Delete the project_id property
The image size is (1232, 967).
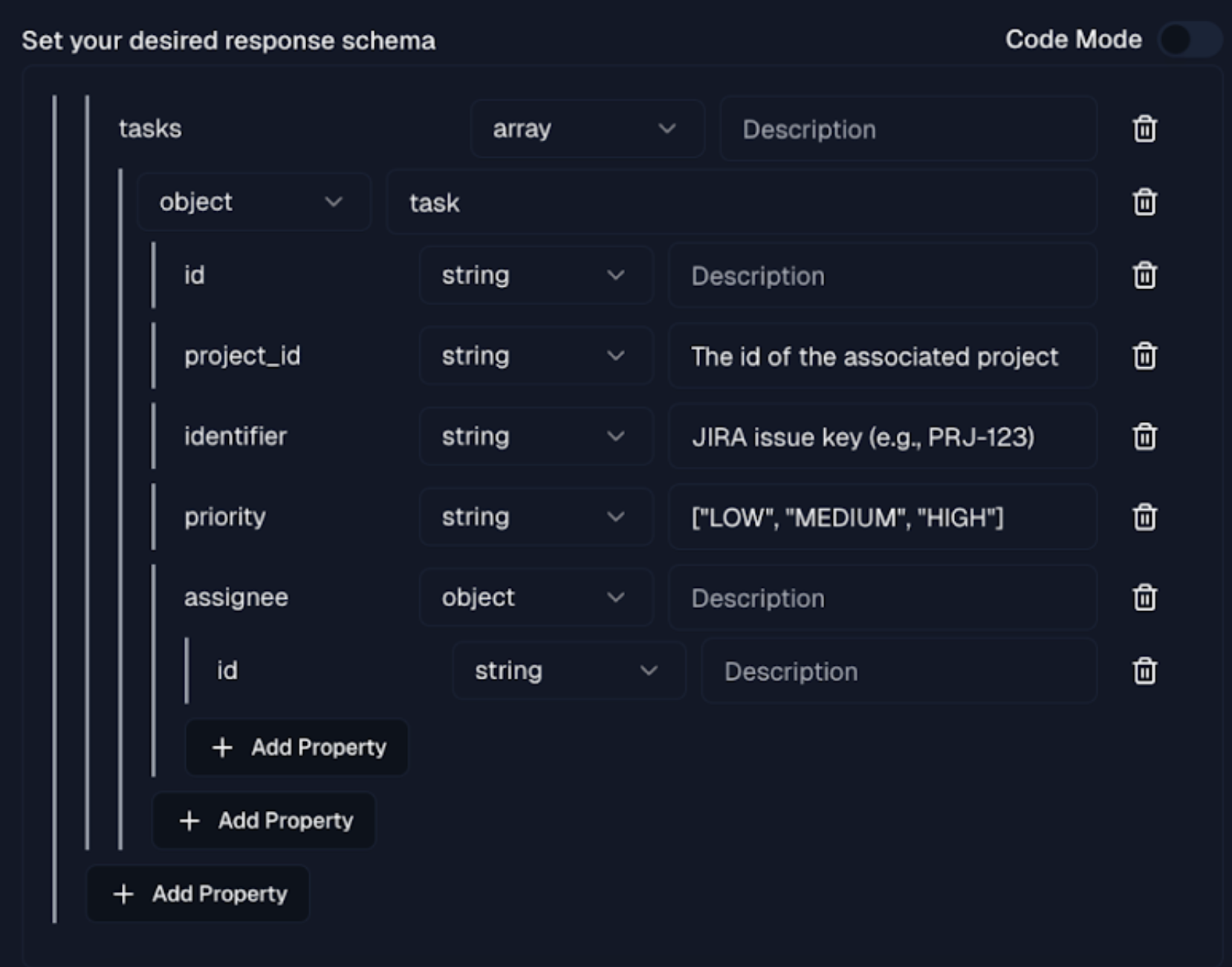coord(1144,356)
